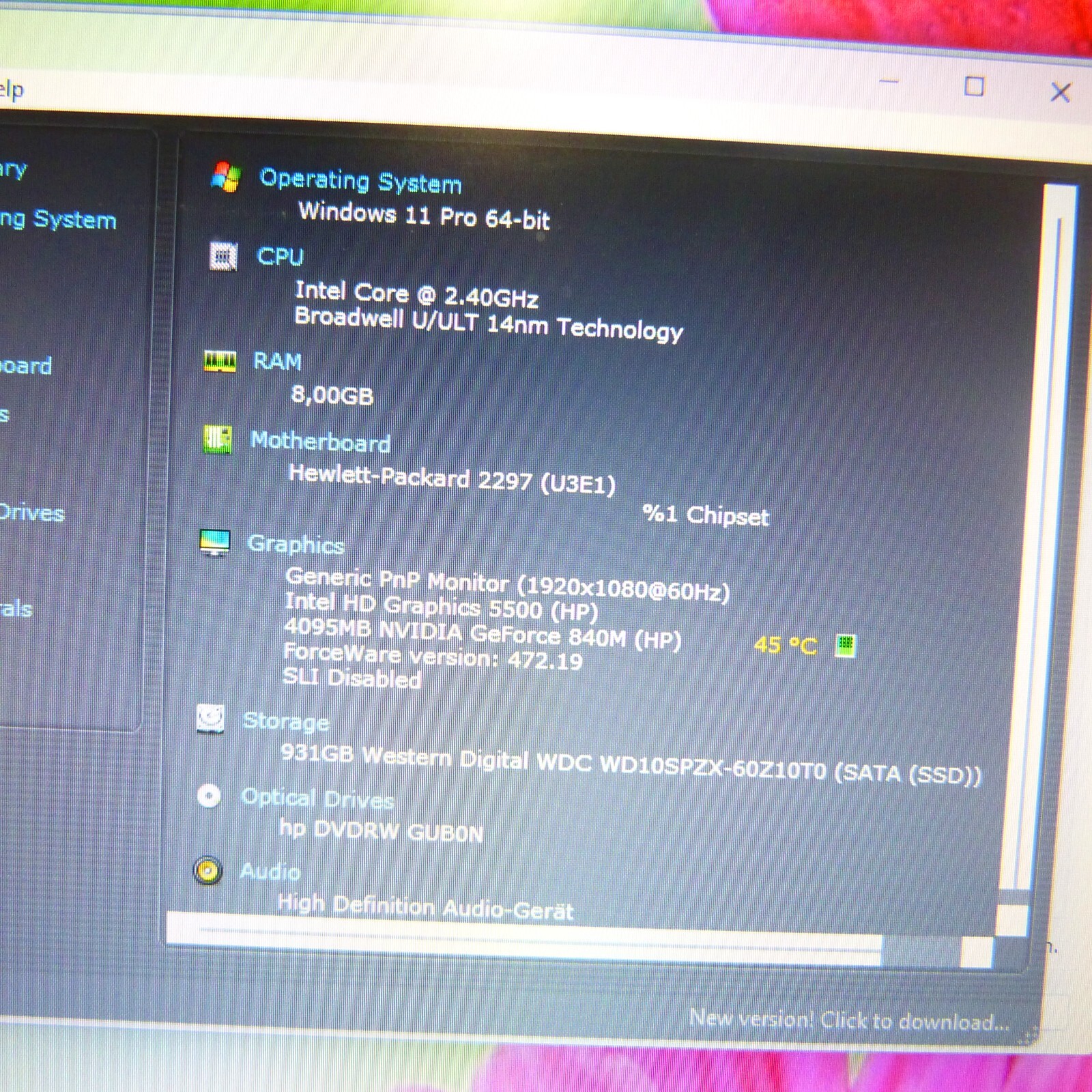
Task: Click the Graphics monitor icon
Action: click(x=215, y=543)
